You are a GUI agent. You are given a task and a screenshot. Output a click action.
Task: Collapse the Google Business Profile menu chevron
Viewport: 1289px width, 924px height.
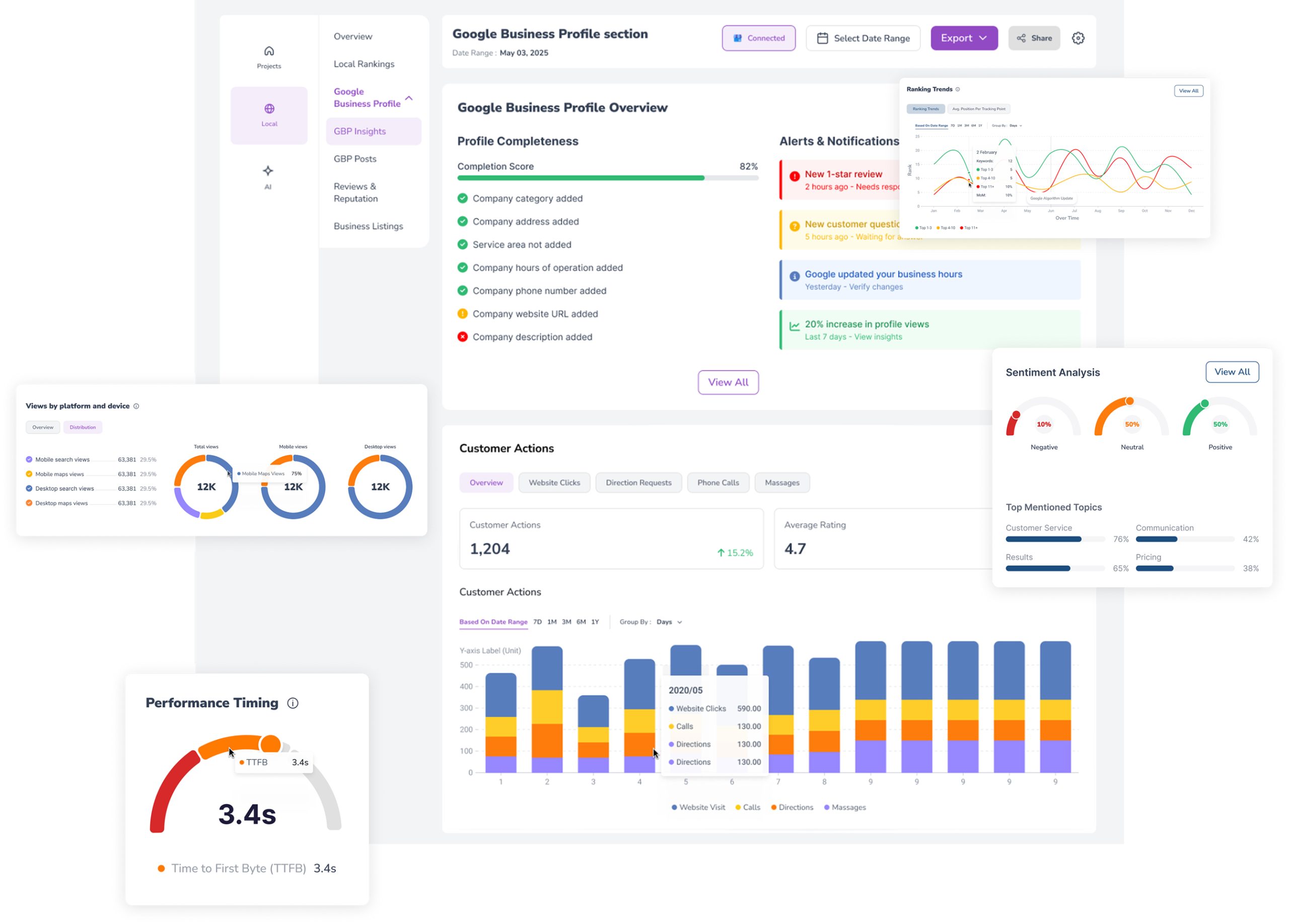click(x=409, y=98)
